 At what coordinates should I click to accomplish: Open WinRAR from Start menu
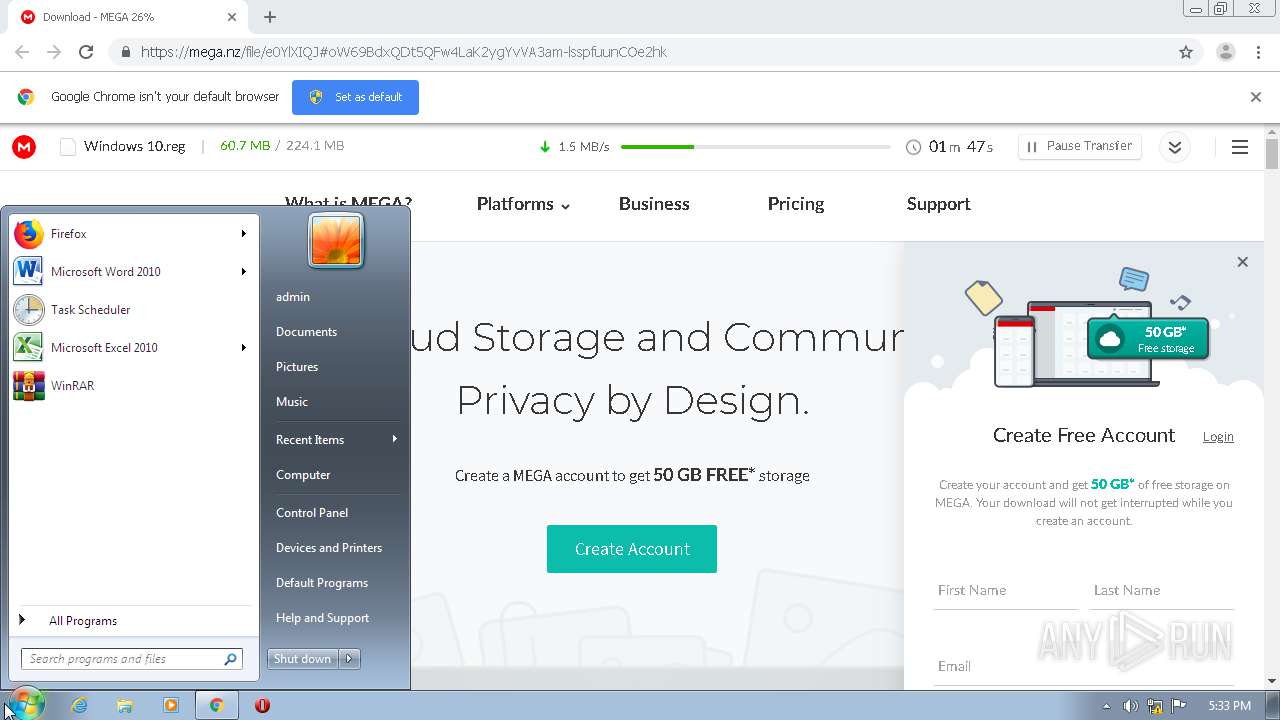131,386
